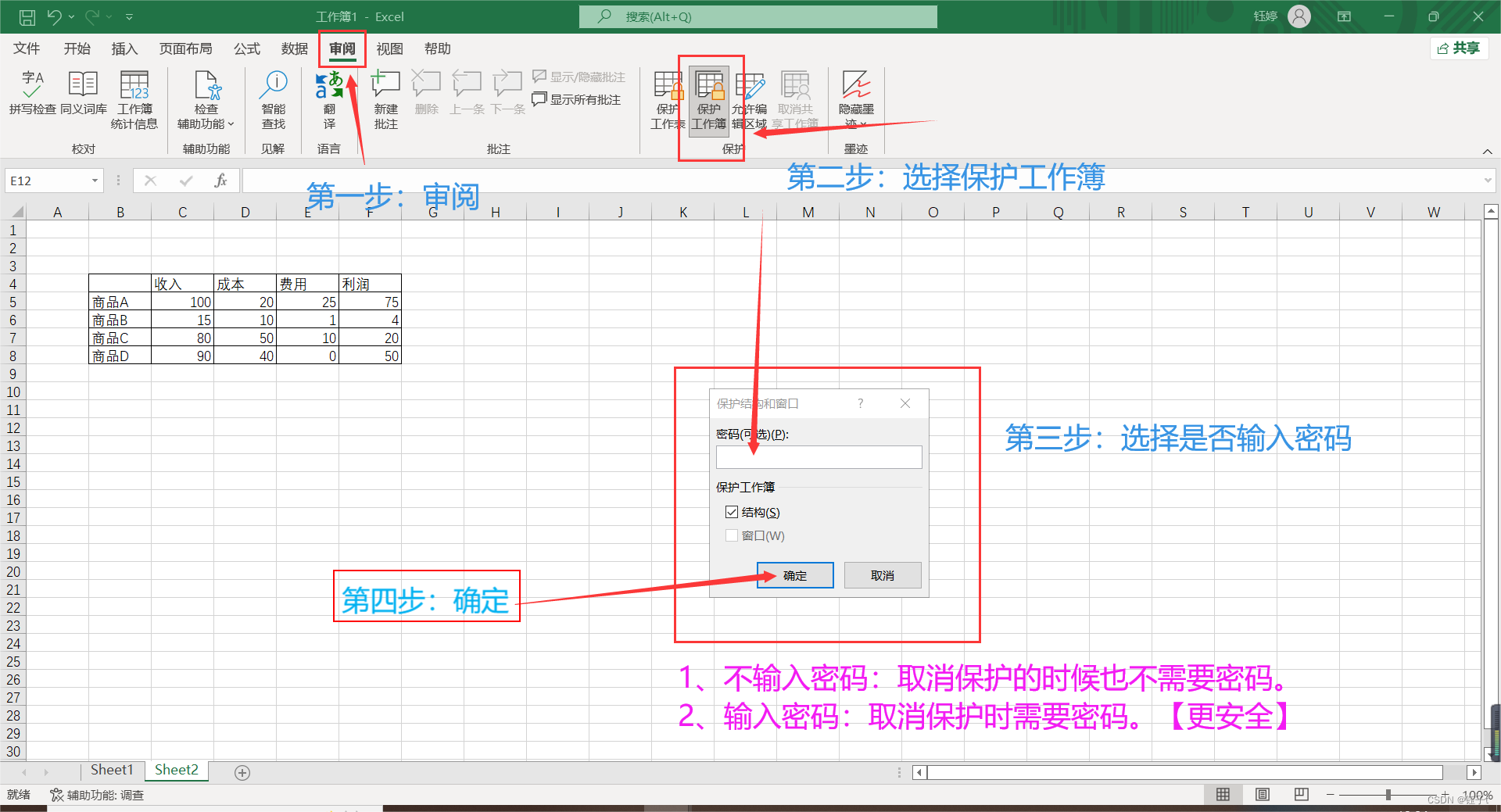Open the Home ribbon tab

[77, 48]
